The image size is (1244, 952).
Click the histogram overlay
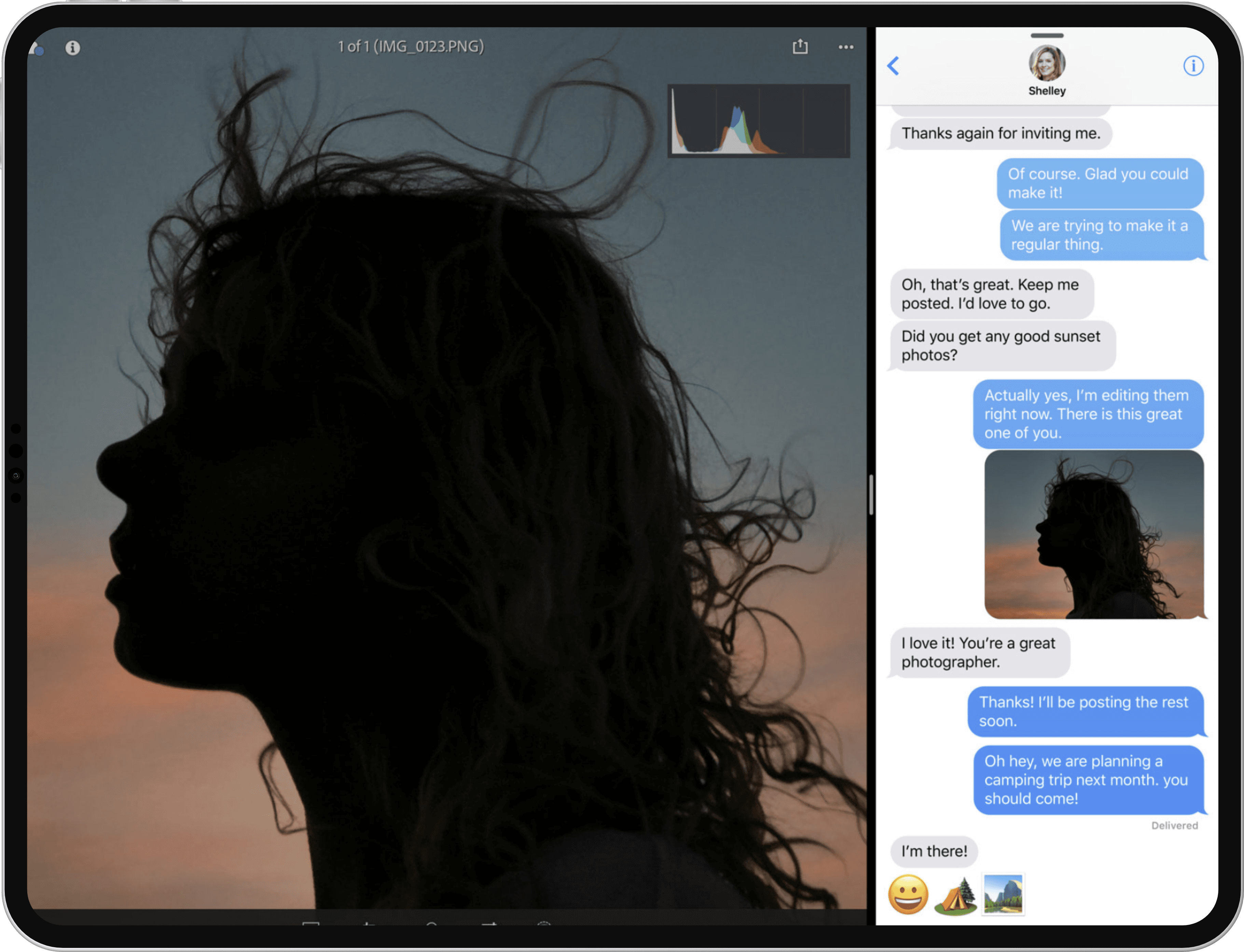click(x=759, y=121)
